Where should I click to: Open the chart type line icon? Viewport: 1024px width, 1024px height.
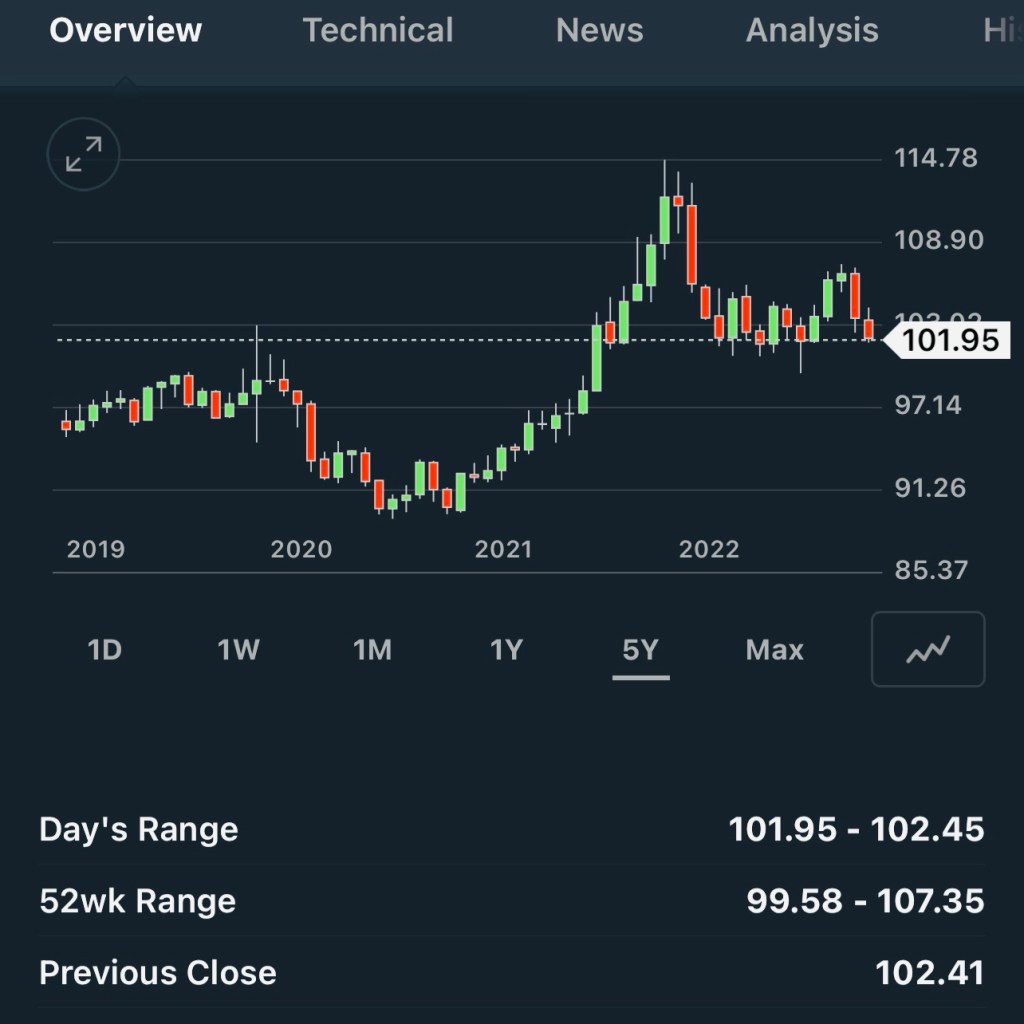(928, 650)
